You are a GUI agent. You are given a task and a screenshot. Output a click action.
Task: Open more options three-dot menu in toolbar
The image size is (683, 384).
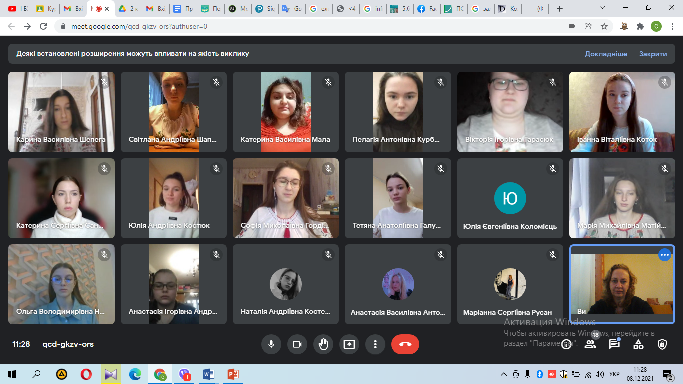tap(375, 344)
